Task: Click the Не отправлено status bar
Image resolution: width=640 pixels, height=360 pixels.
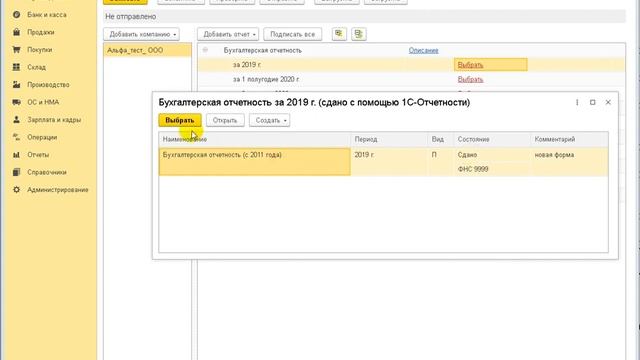Action: [364, 17]
